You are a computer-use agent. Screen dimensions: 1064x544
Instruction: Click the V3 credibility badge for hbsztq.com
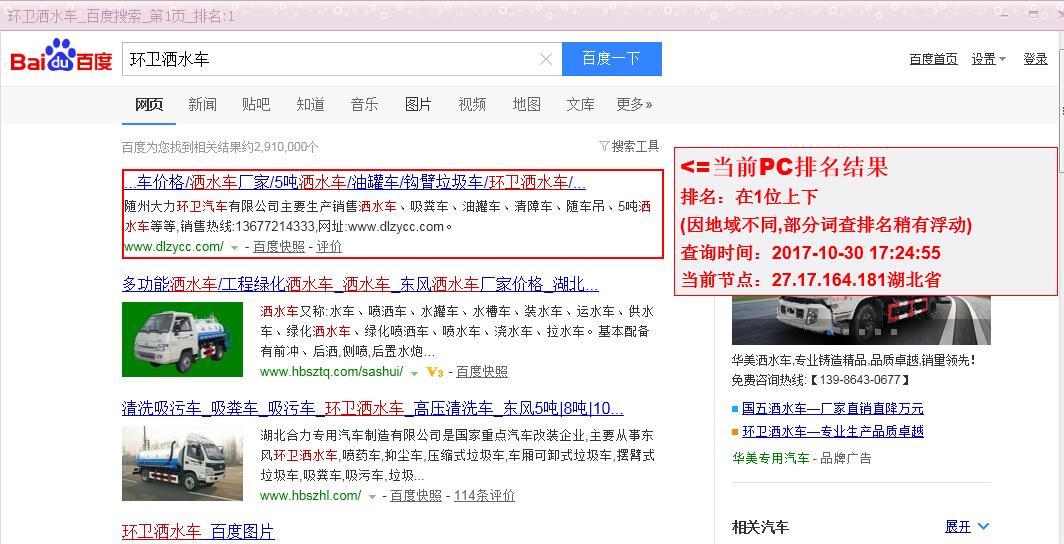434,372
